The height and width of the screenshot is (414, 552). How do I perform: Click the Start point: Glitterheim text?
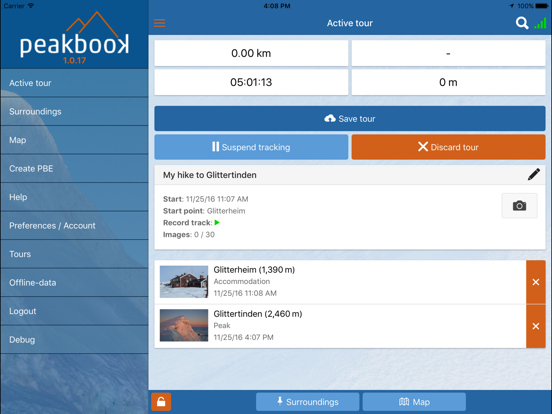pyautogui.click(x=204, y=211)
